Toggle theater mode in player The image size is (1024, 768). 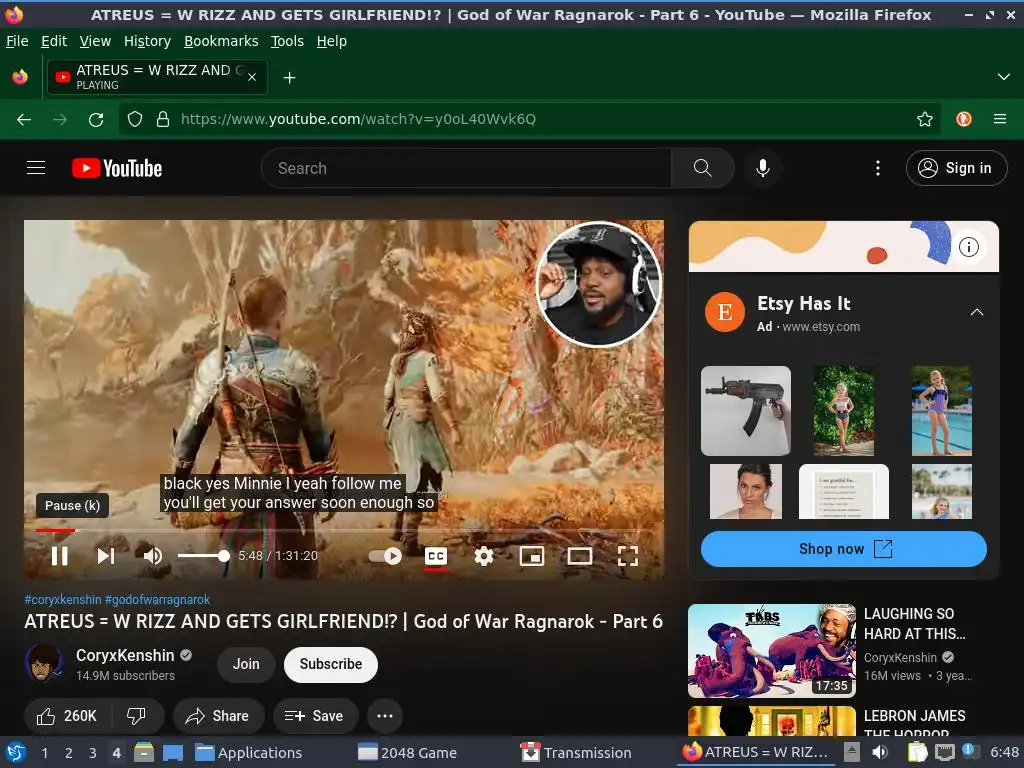click(579, 556)
